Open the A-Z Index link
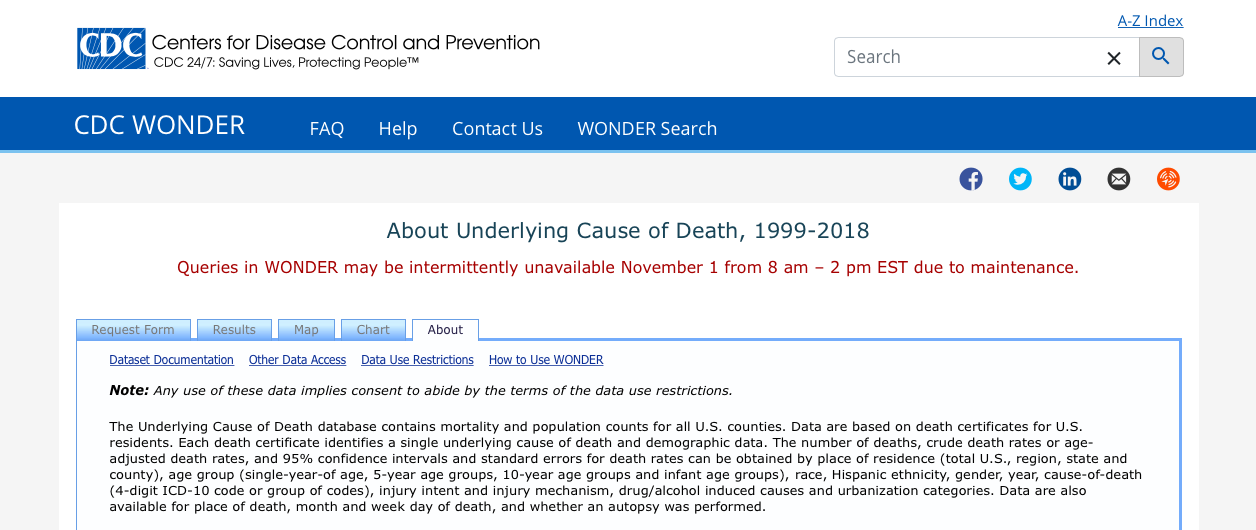This screenshot has height=530, width=1256. pos(1150,21)
